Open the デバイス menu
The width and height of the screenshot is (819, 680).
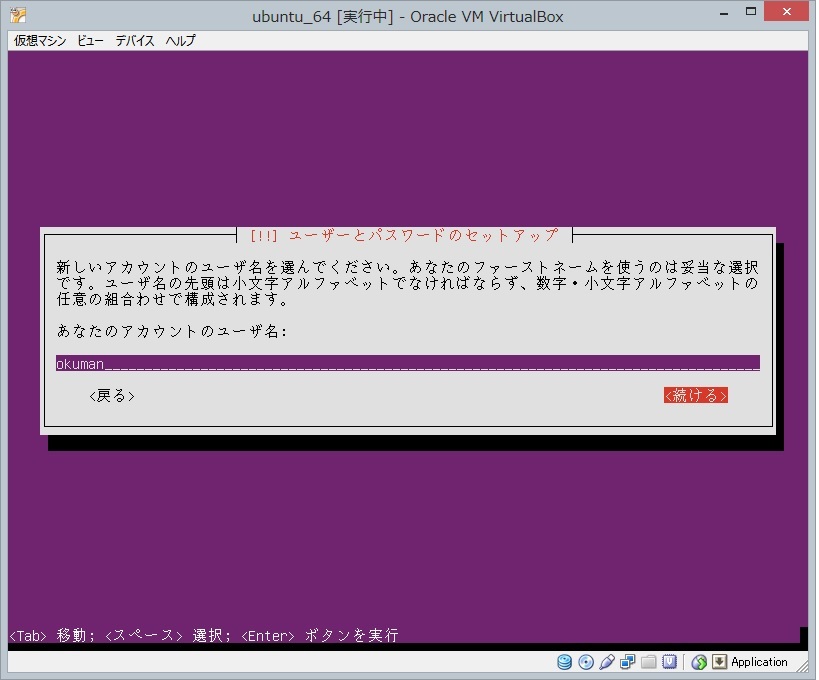(135, 40)
